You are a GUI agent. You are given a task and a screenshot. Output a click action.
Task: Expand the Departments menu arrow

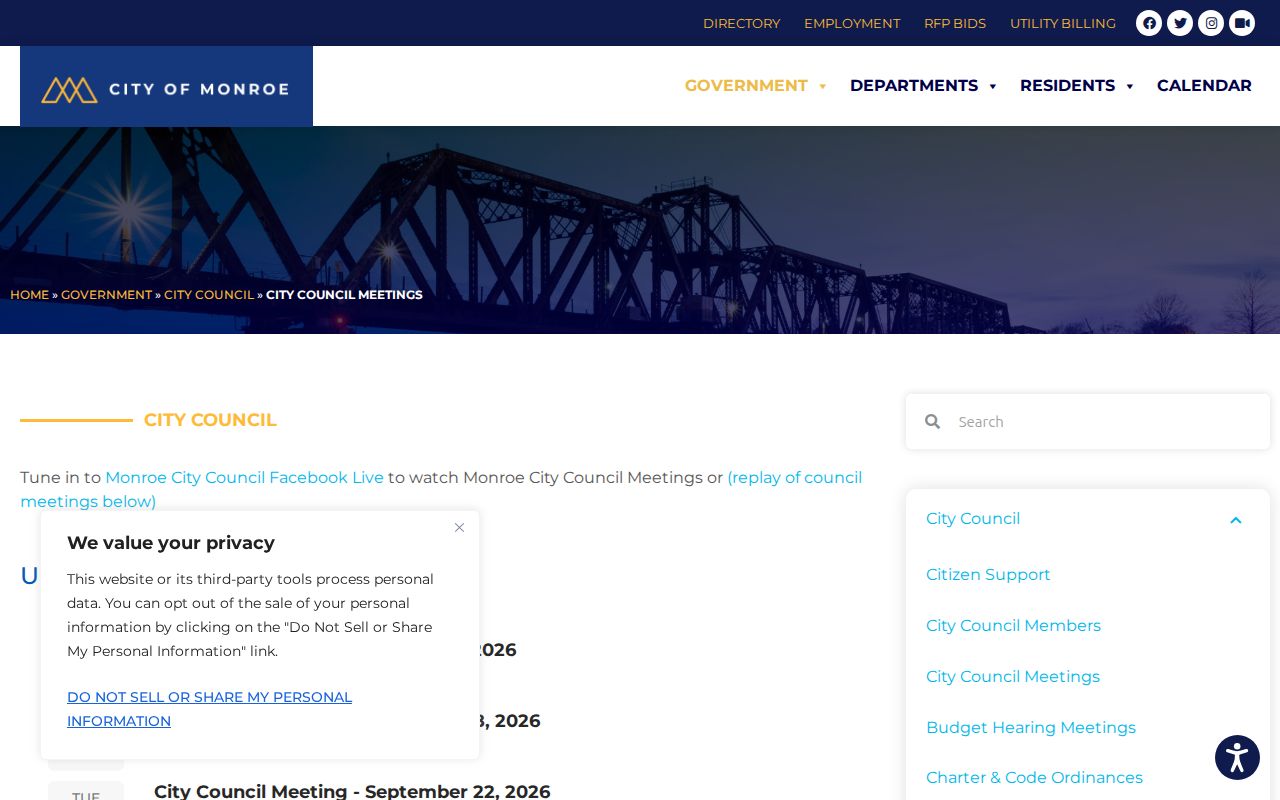(993, 86)
